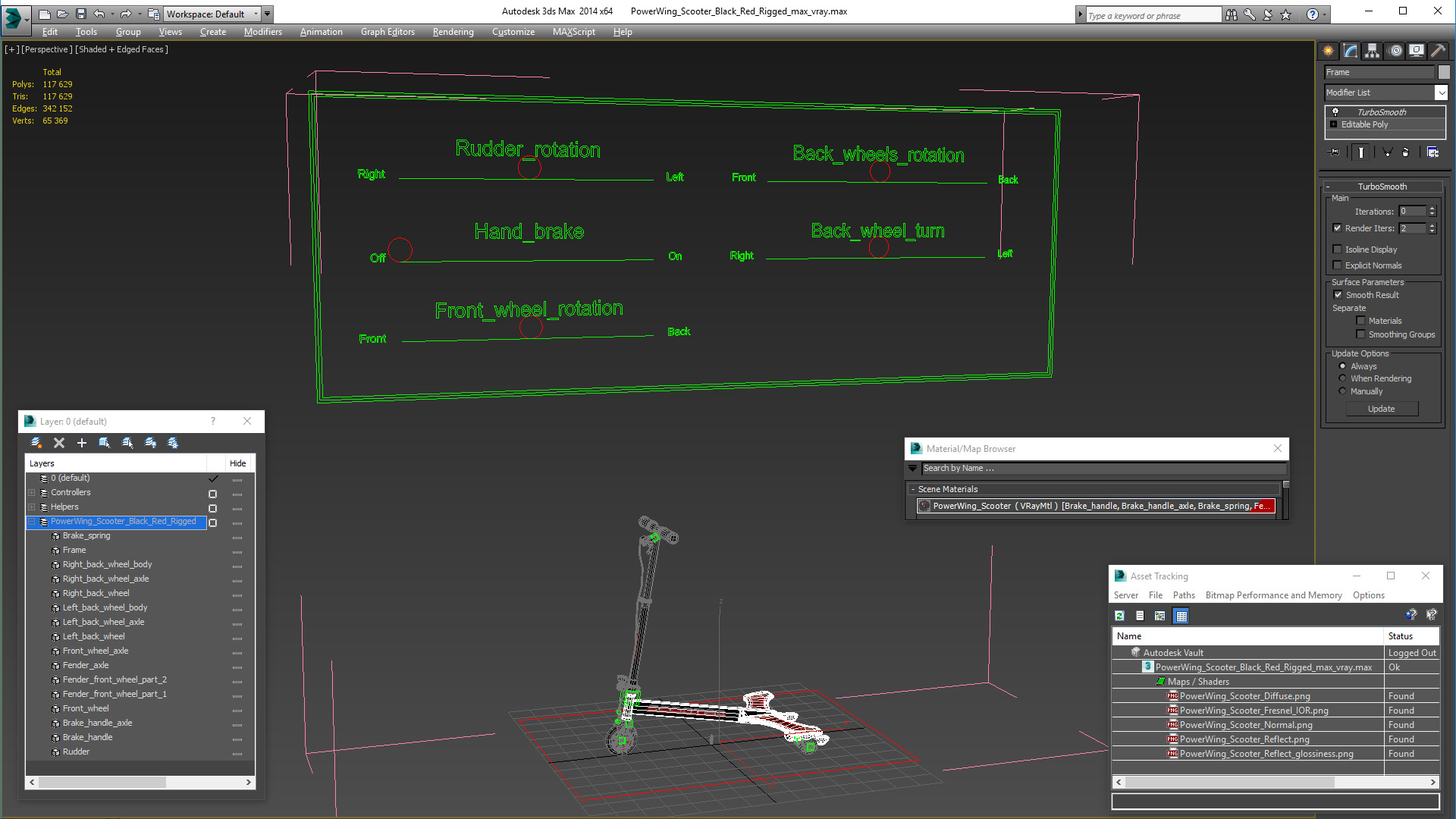Click Iterations spinner arrows

click(x=1432, y=212)
